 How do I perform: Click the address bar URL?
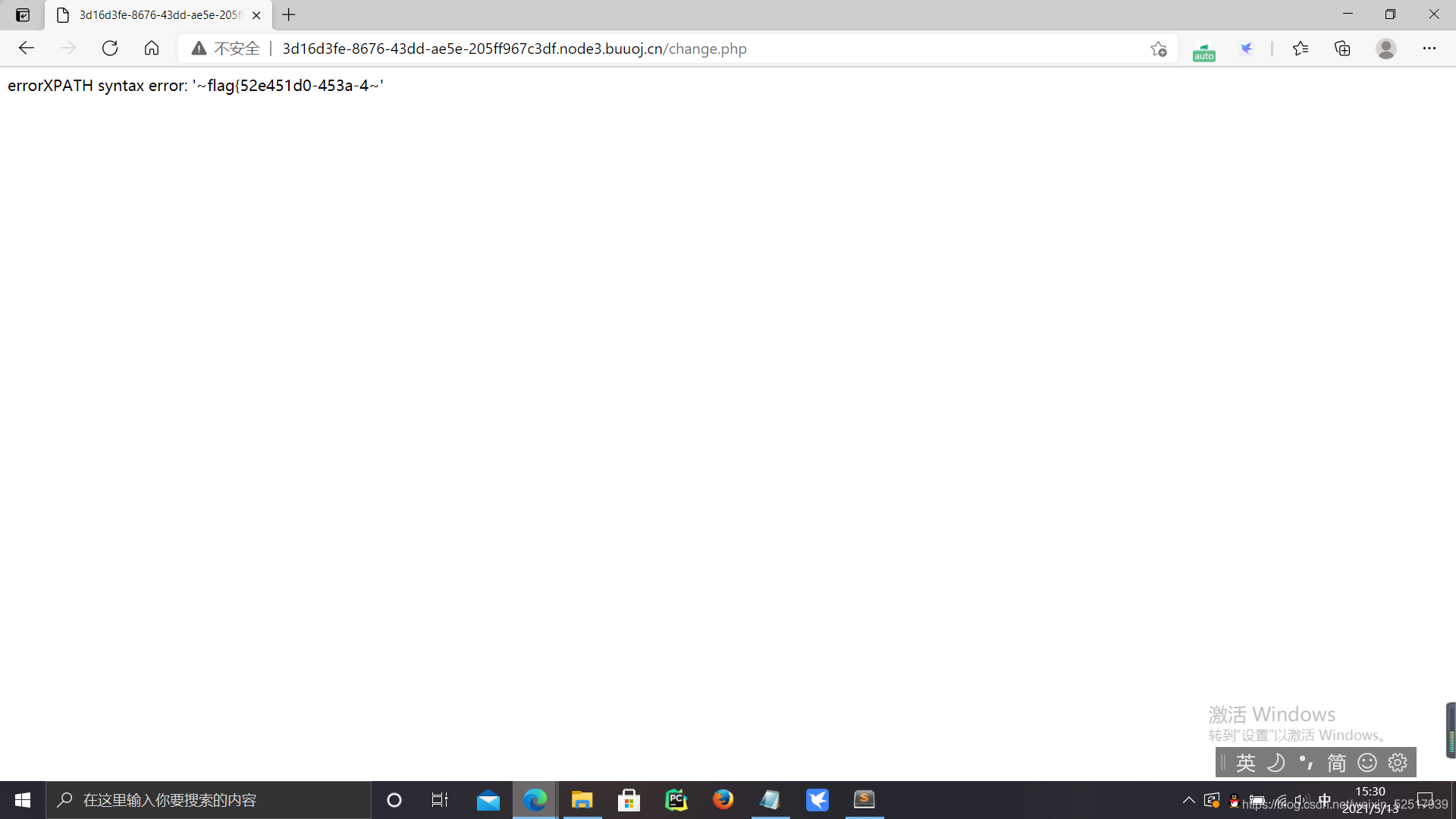[x=514, y=49]
